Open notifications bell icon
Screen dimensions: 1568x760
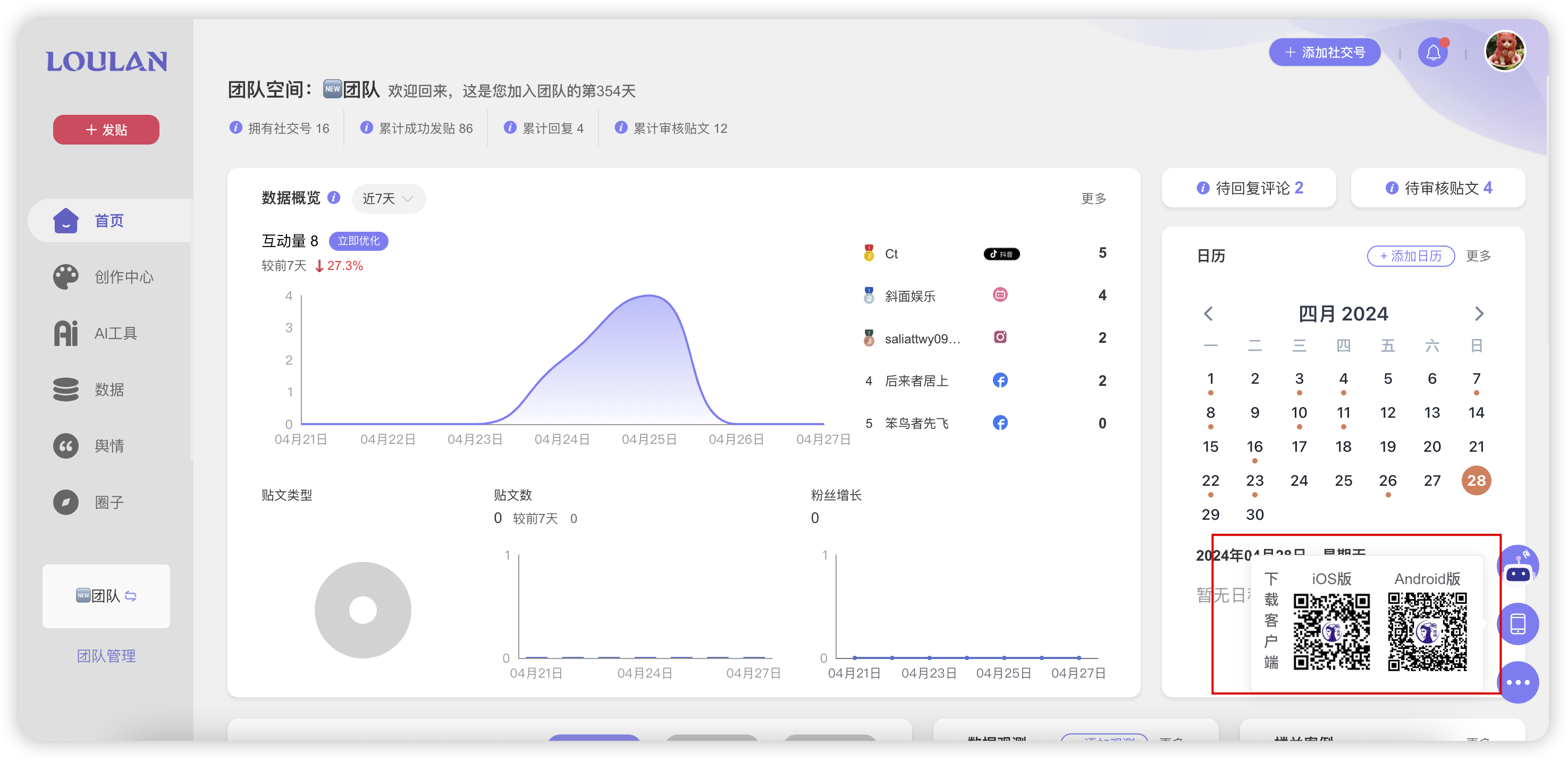pyautogui.click(x=1433, y=52)
